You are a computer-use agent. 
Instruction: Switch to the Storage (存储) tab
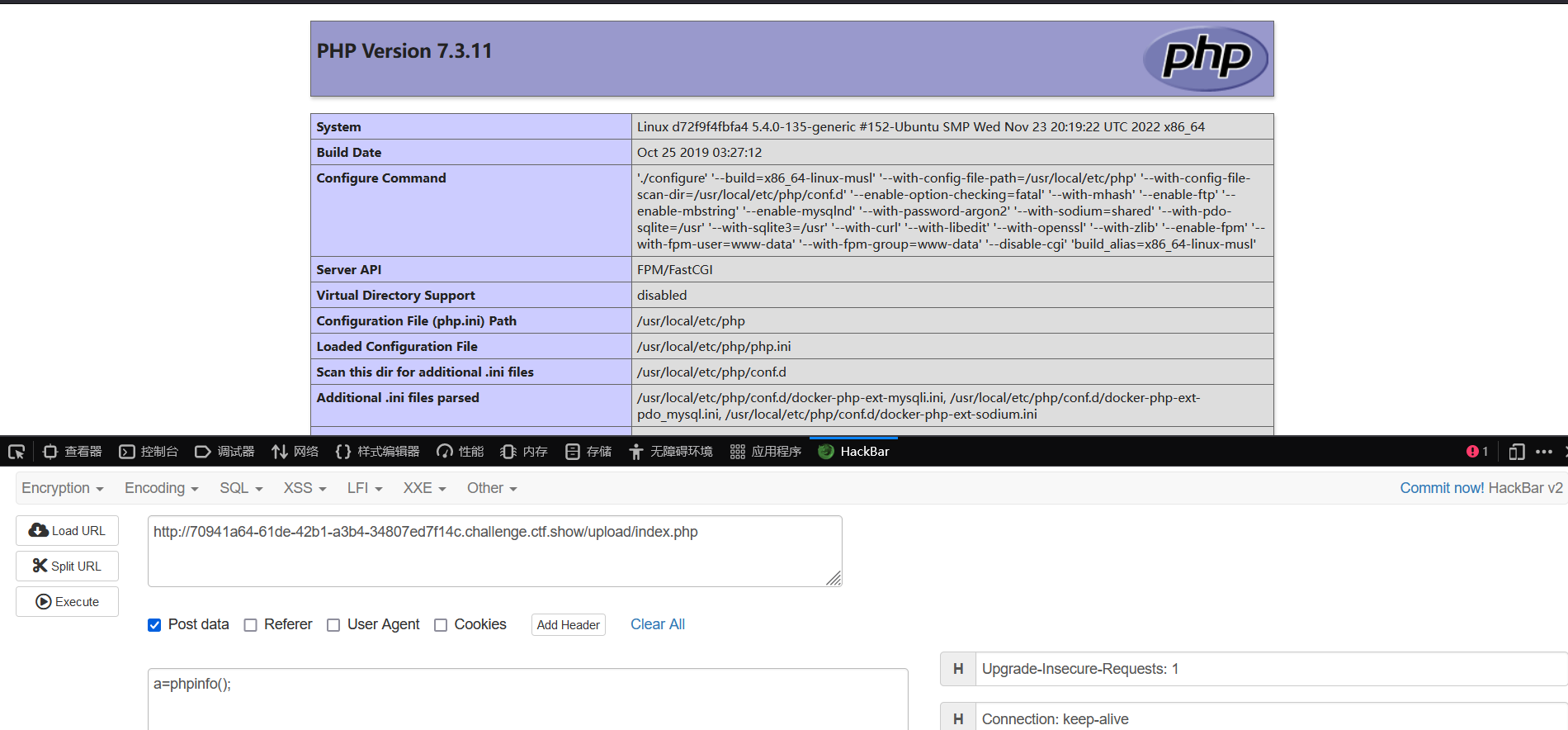(x=589, y=452)
